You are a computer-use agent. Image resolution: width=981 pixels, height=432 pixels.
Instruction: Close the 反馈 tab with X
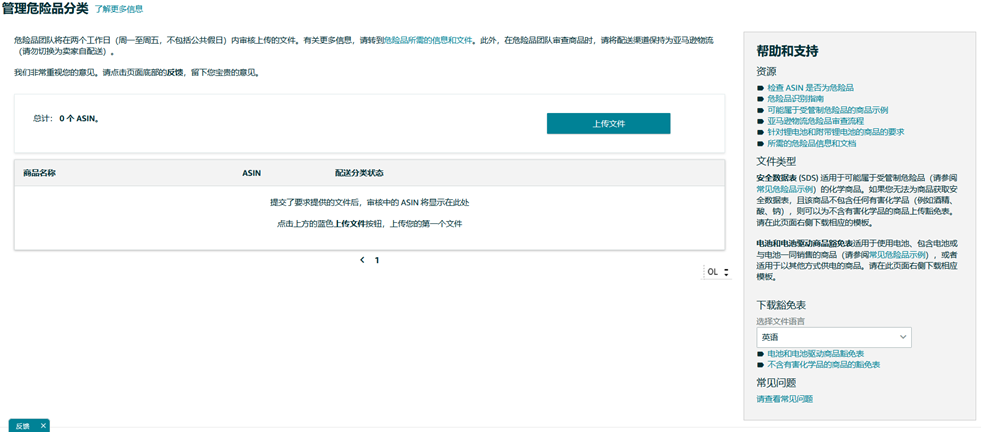(x=43, y=426)
